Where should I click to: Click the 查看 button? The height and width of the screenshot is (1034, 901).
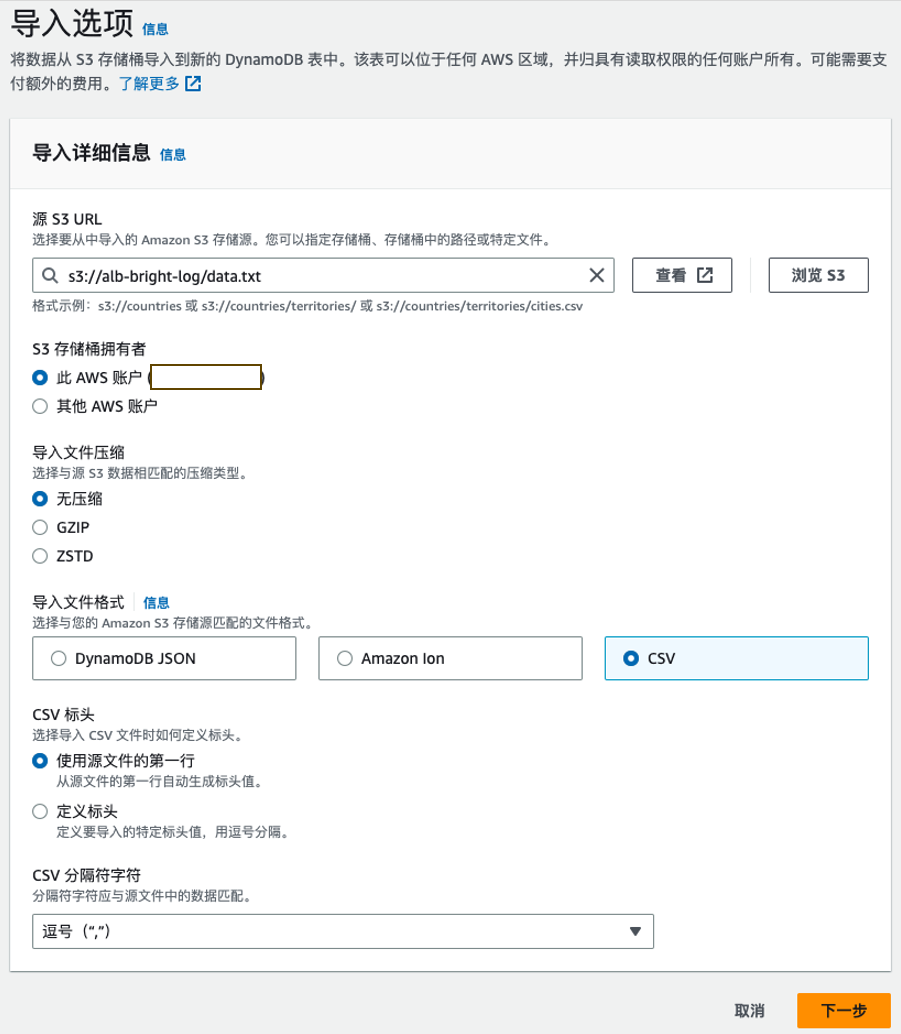tap(682, 275)
